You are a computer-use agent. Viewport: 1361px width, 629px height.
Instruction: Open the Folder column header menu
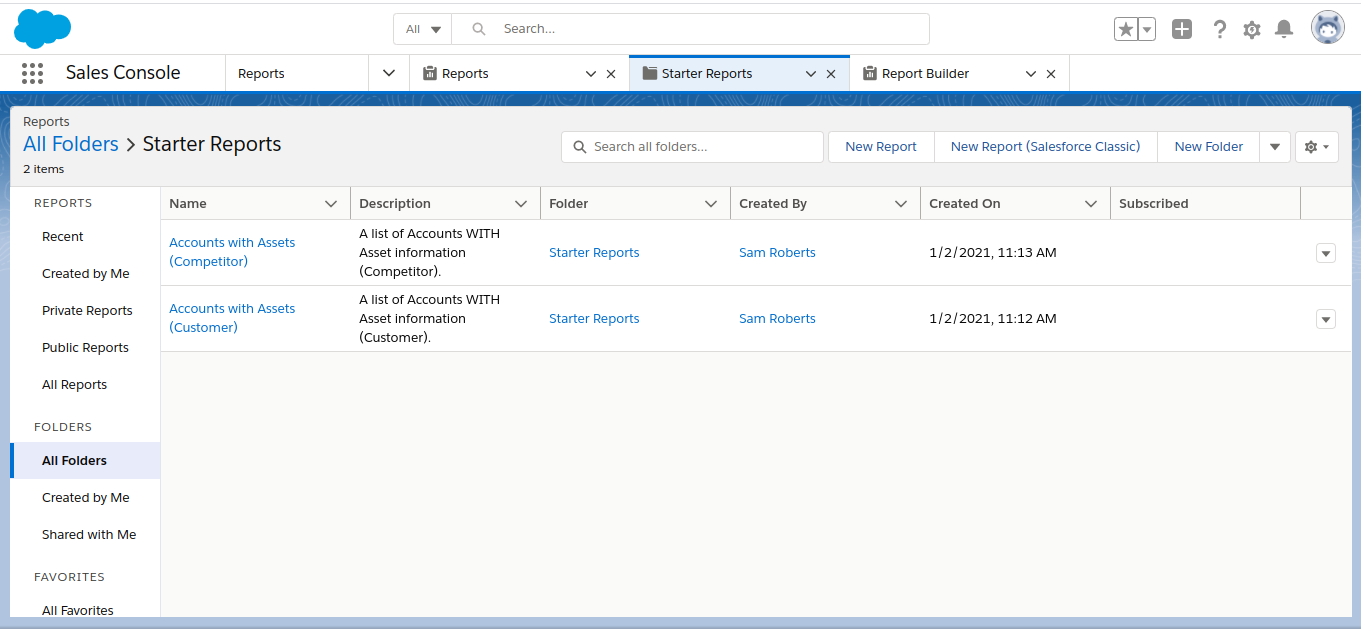click(711, 203)
